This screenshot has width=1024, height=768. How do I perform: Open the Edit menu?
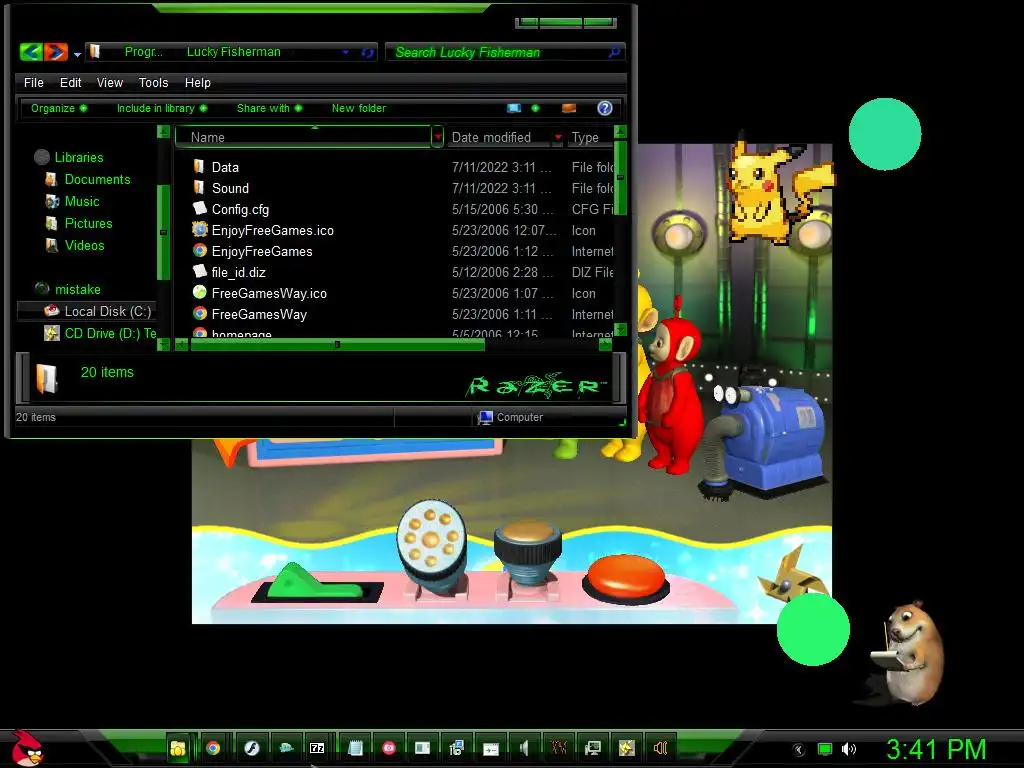click(x=71, y=82)
